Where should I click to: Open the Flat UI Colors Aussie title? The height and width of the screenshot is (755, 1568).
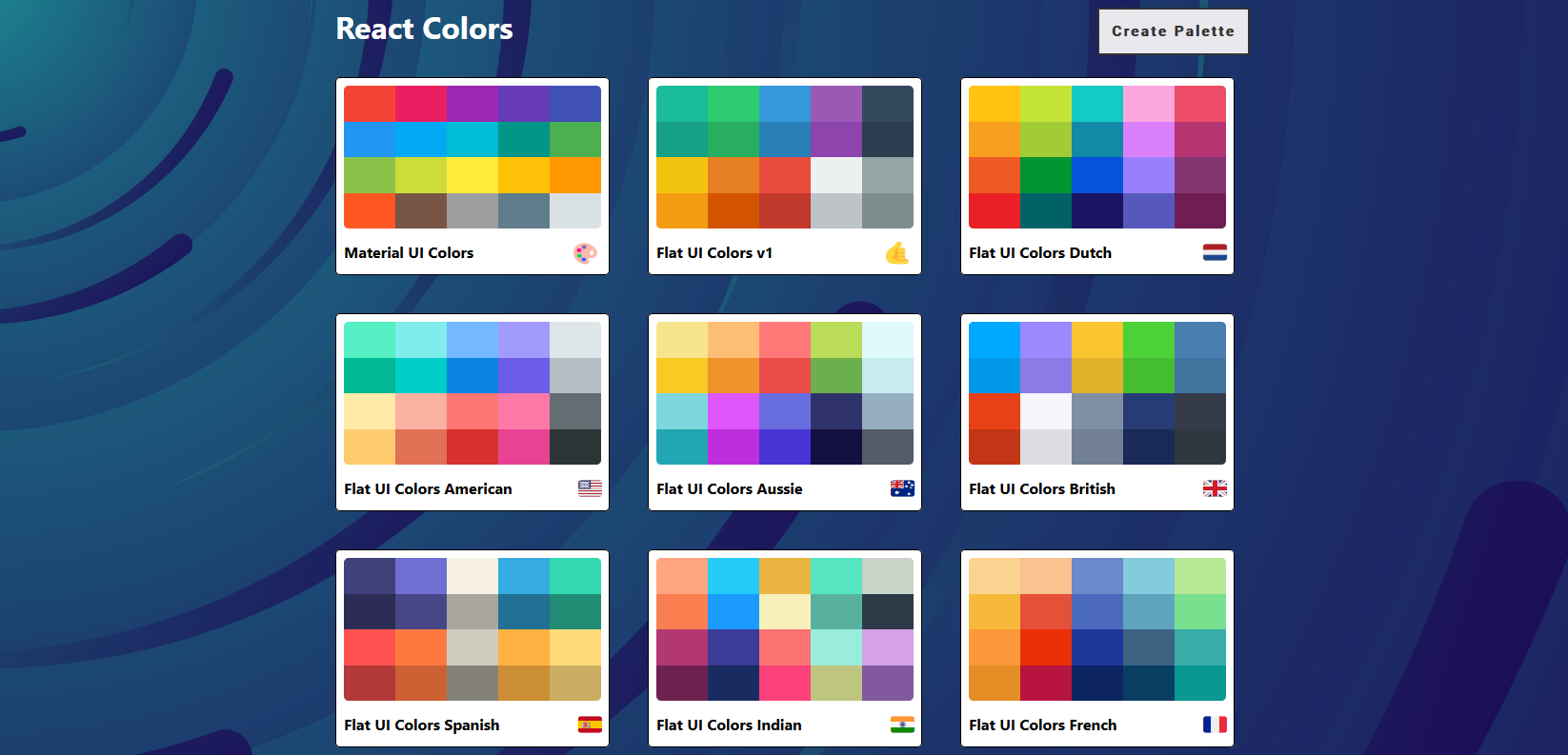[x=730, y=489]
